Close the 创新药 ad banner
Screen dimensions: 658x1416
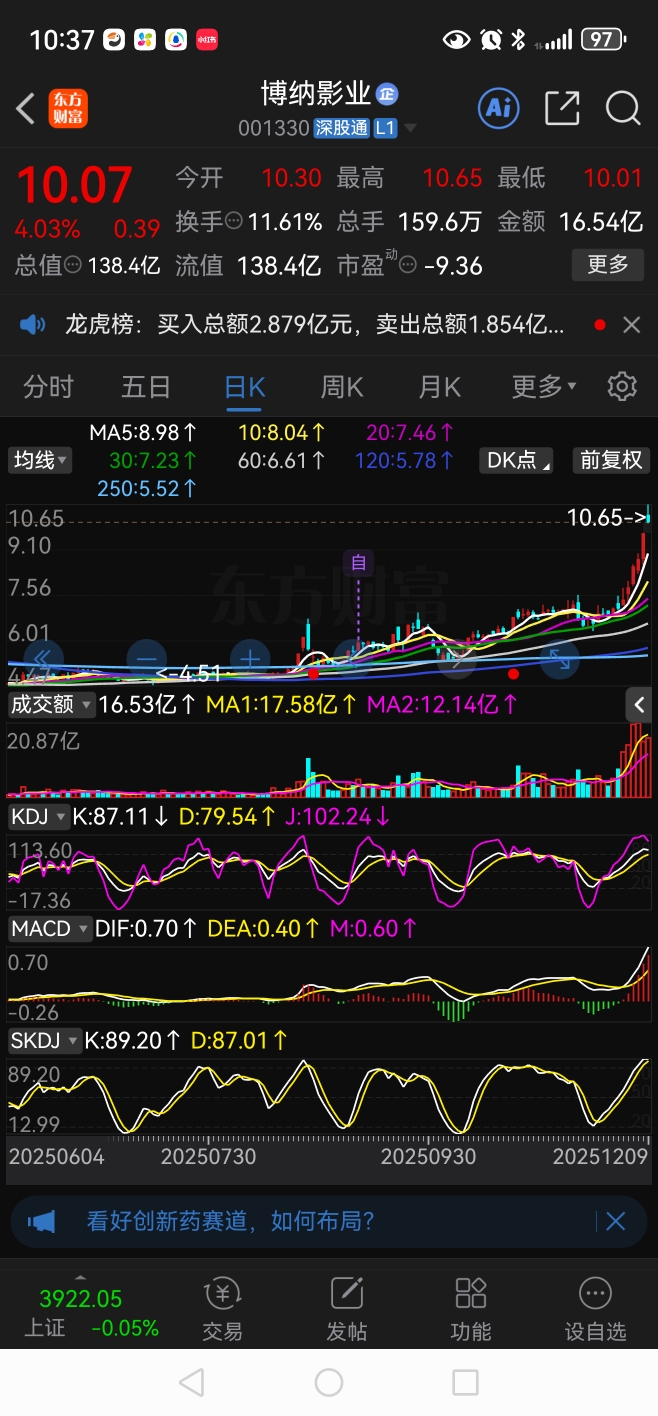pyautogui.click(x=615, y=1221)
